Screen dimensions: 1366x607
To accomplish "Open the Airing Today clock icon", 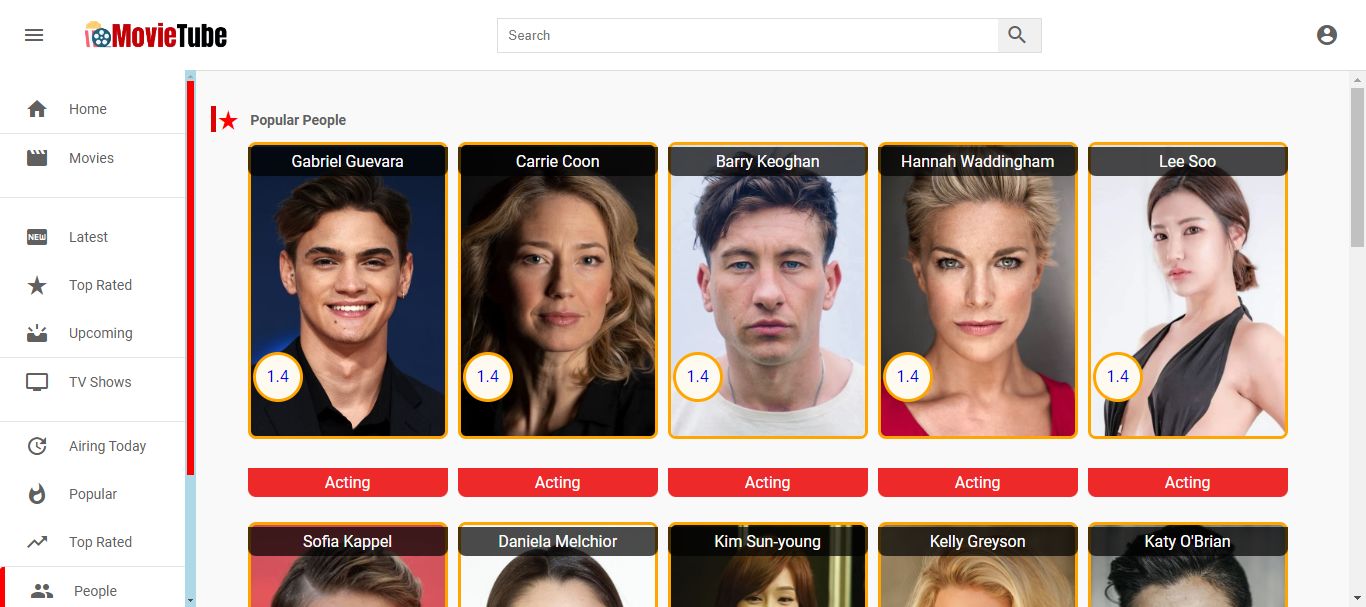I will [x=37, y=446].
